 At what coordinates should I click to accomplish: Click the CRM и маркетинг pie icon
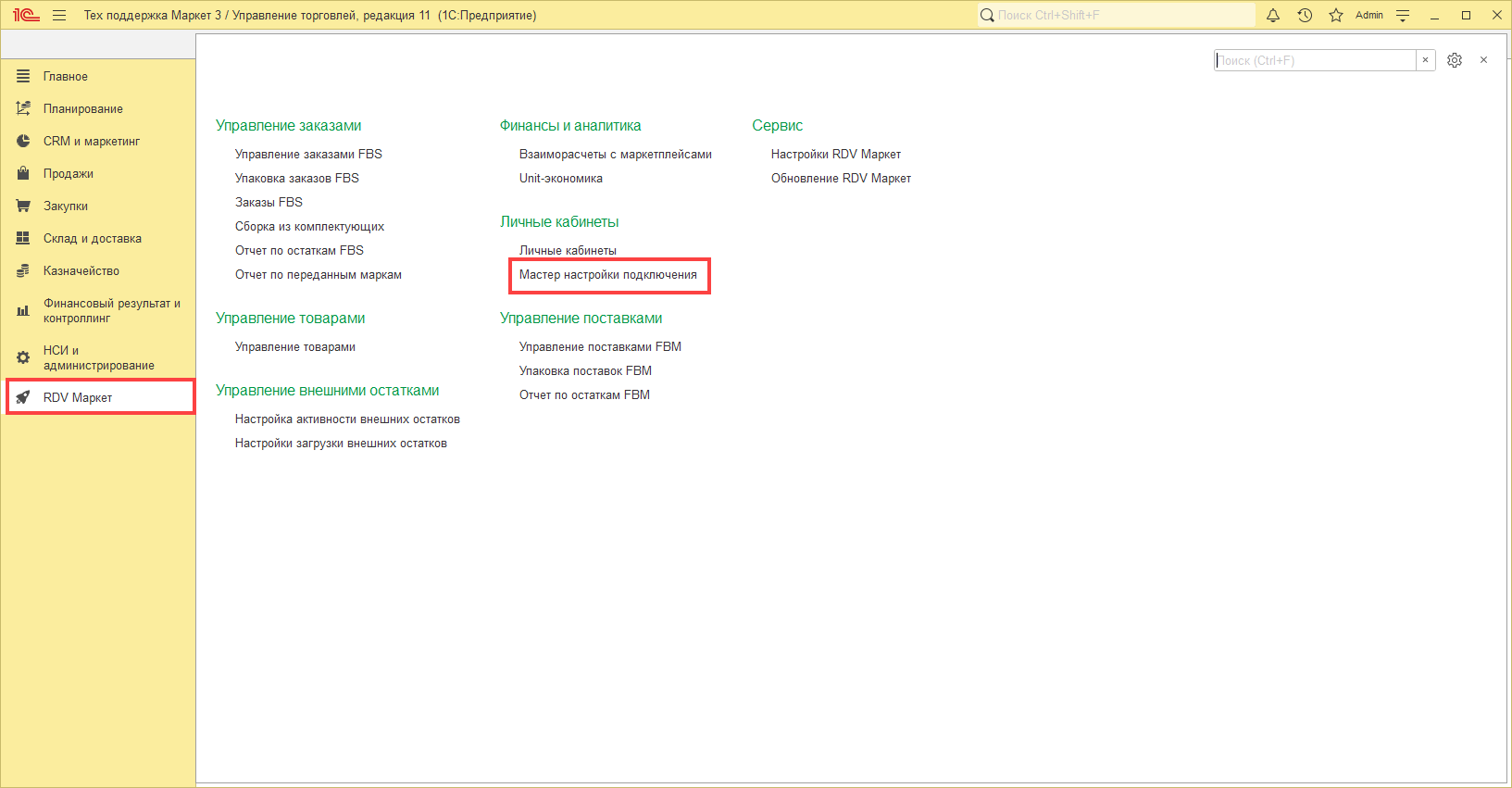23,141
